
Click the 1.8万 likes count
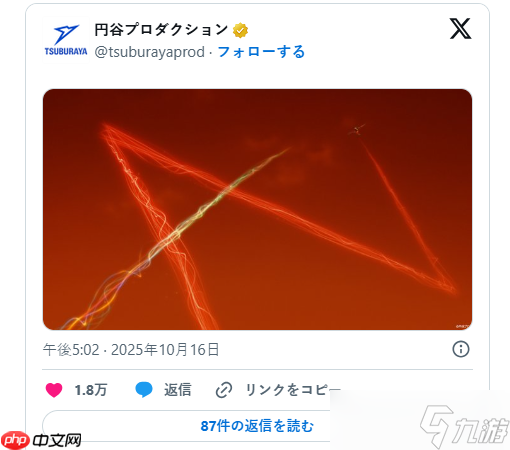pyautogui.click(x=91, y=390)
